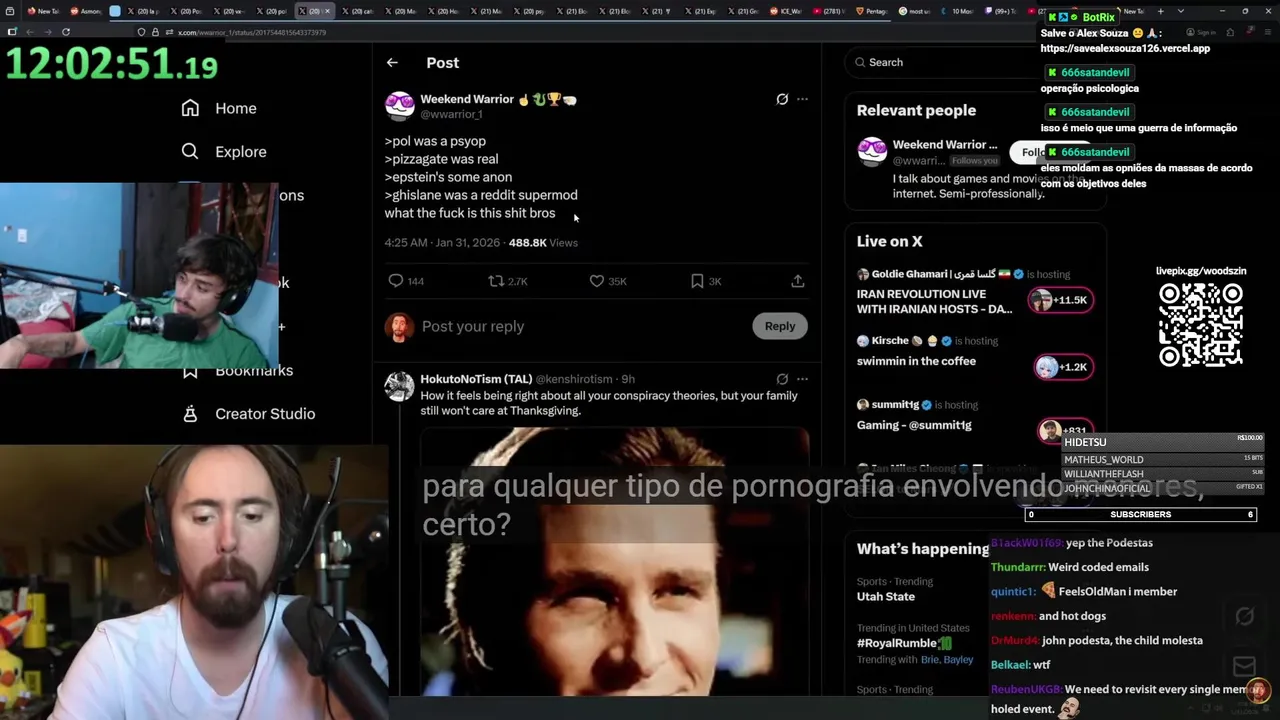Viewport: 1280px width, 720px height.
Task: Click Post your reply text field
Action: pyautogui.click(x=580, y=326)
